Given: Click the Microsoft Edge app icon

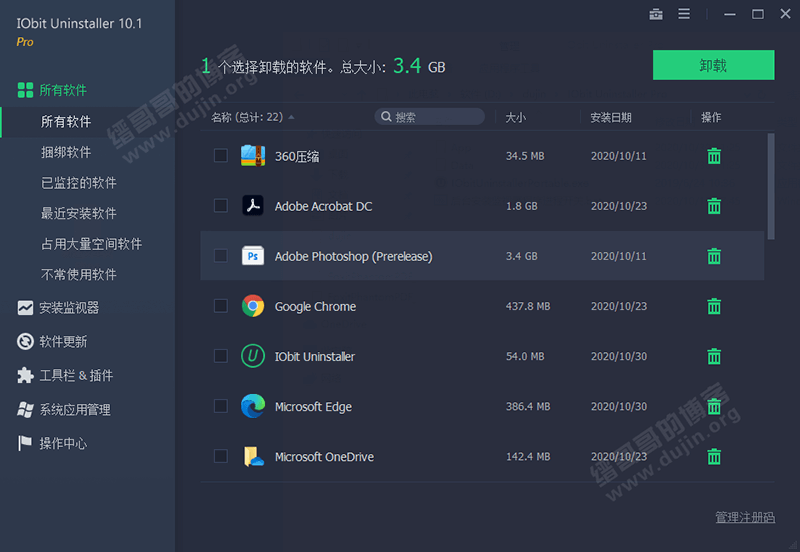Looking at the screenshot, I should tap(253, 406).
